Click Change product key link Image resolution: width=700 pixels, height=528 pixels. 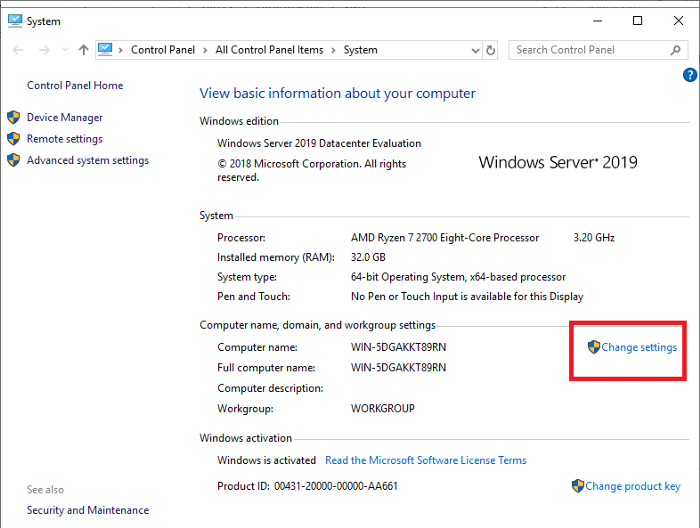pos(633,486)
